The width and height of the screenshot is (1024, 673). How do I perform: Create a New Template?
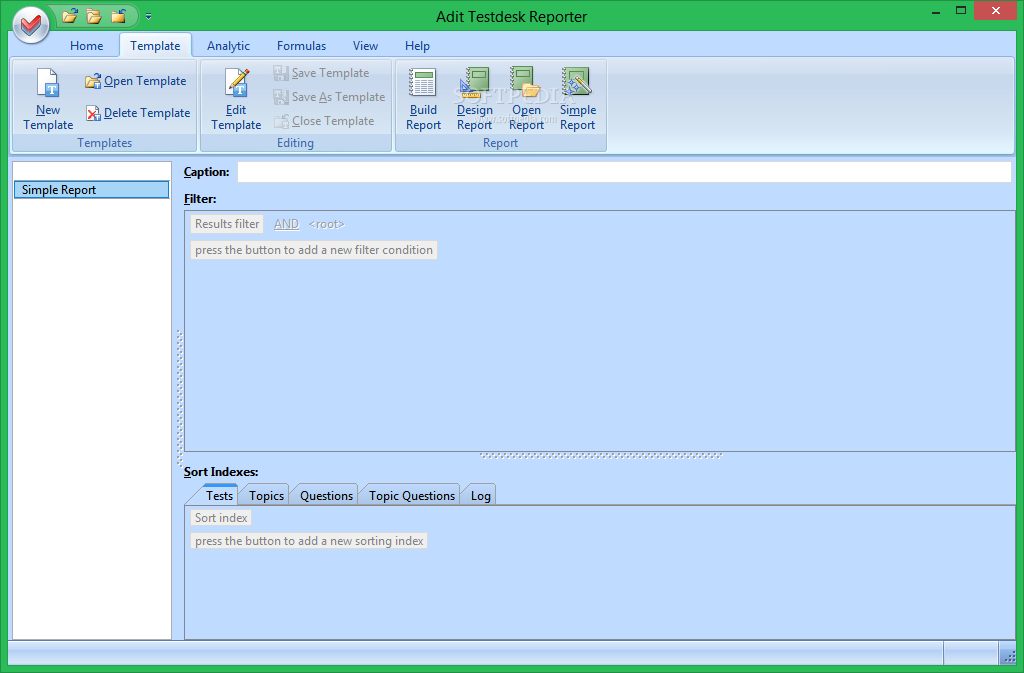(48, 99)
